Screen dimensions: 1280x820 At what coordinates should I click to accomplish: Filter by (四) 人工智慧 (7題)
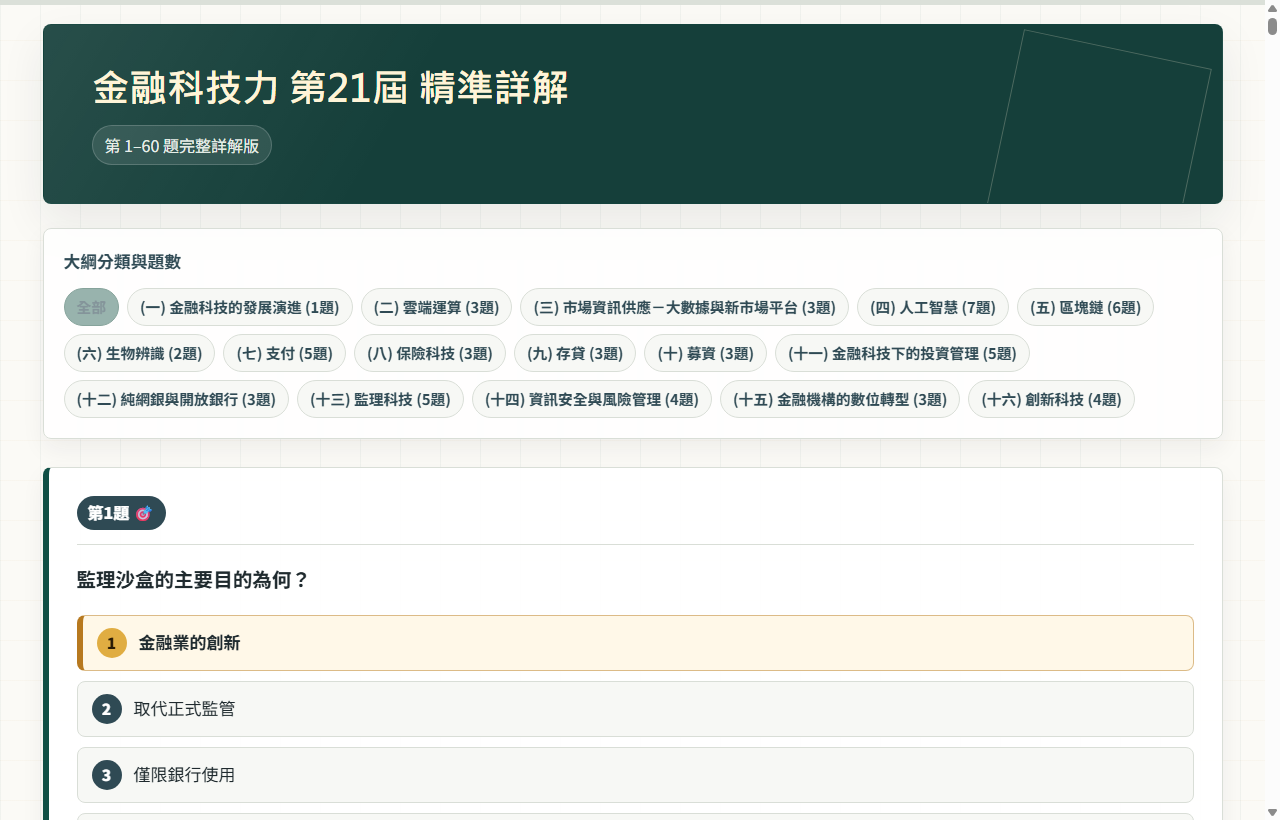pos(933,307)
